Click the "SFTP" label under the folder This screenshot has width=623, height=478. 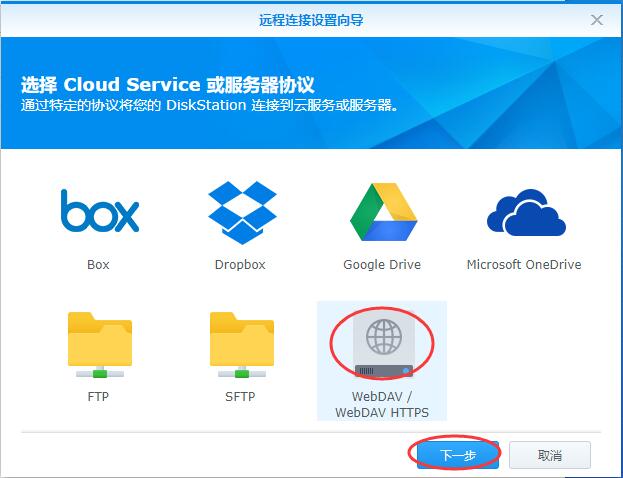click(x=241, y=397)
